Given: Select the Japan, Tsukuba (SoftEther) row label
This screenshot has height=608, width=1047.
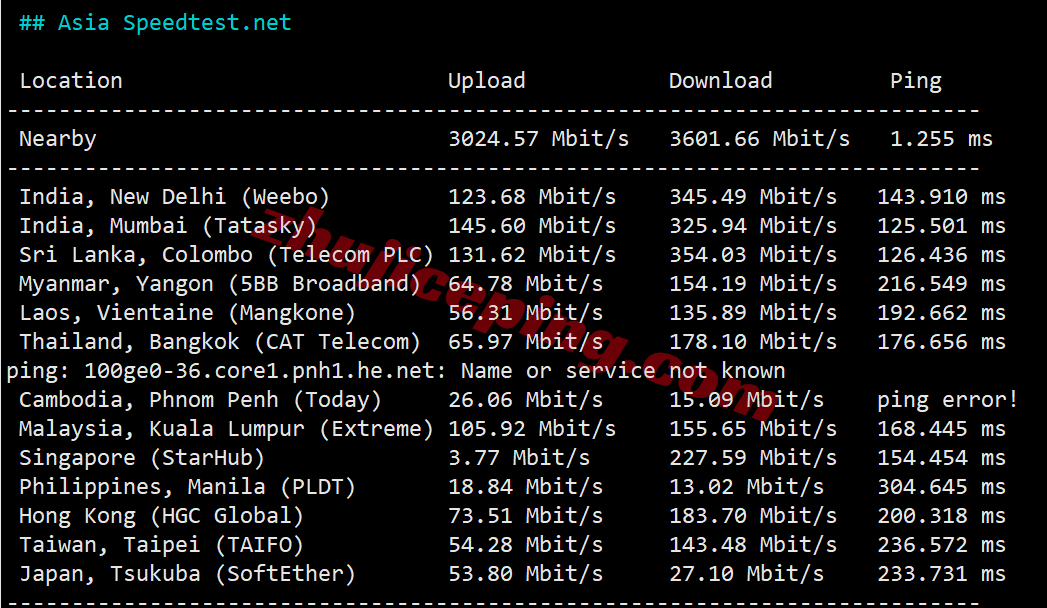Looking at the screenshot, I should (187, 574).
